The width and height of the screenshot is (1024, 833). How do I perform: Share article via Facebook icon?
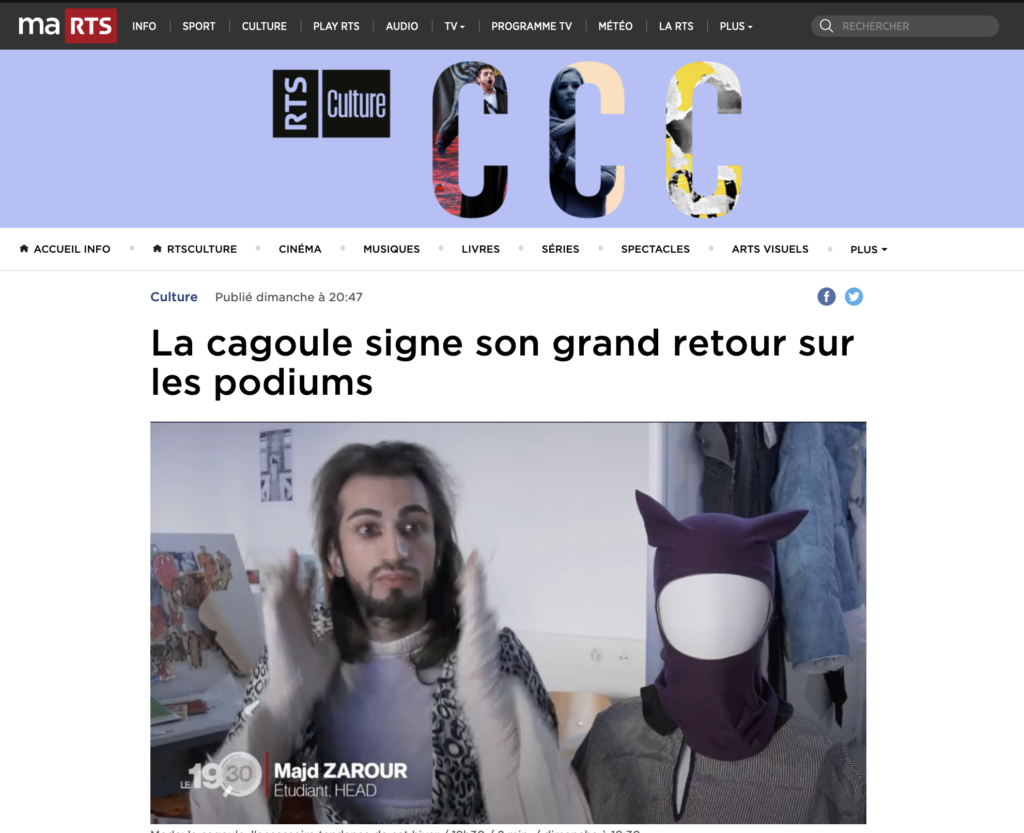826,296
